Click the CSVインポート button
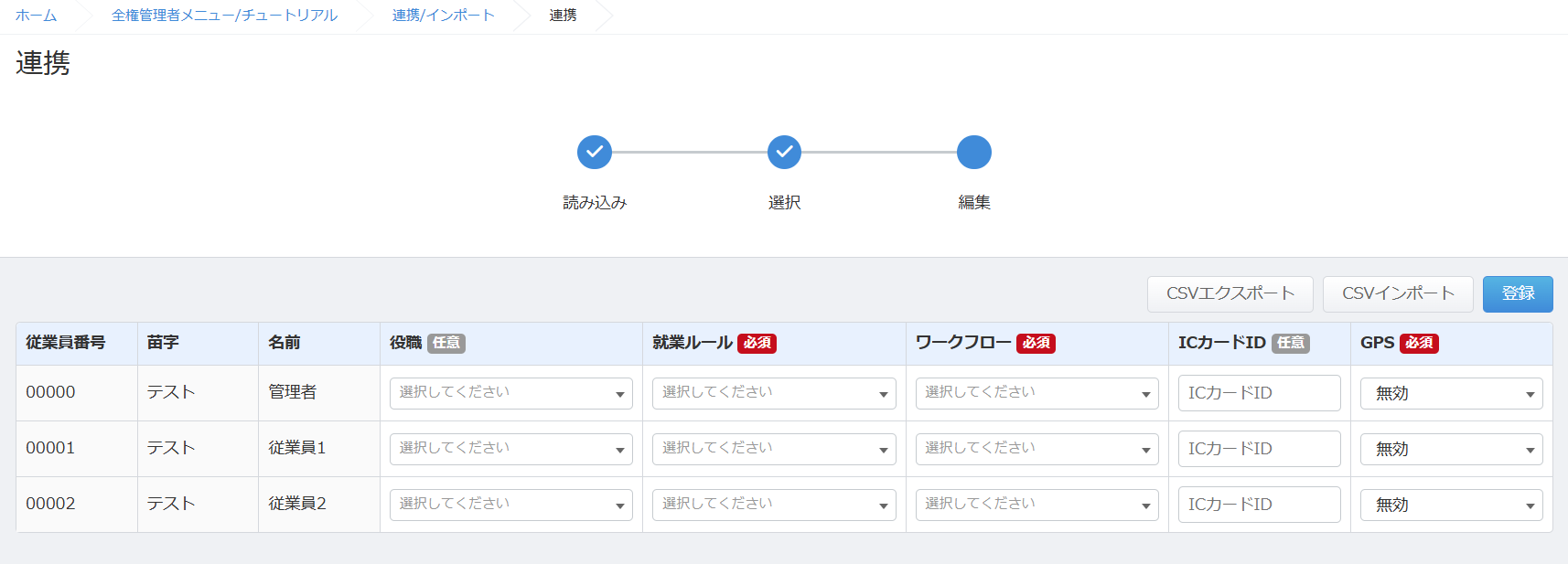This screenshot has height=564, width=1568. [x=1397, y=294]
